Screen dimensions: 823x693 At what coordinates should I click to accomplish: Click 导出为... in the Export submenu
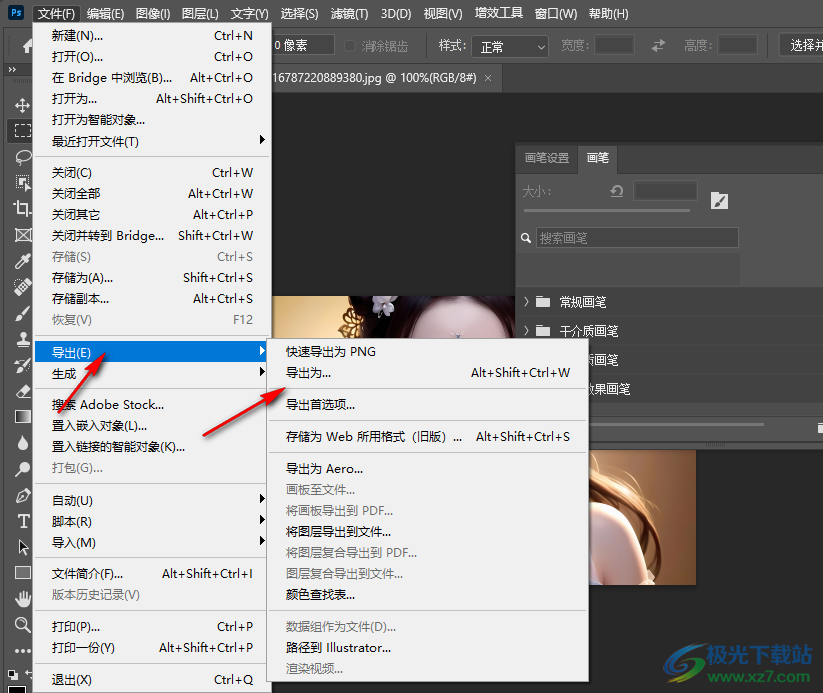(x=307, y=373)
